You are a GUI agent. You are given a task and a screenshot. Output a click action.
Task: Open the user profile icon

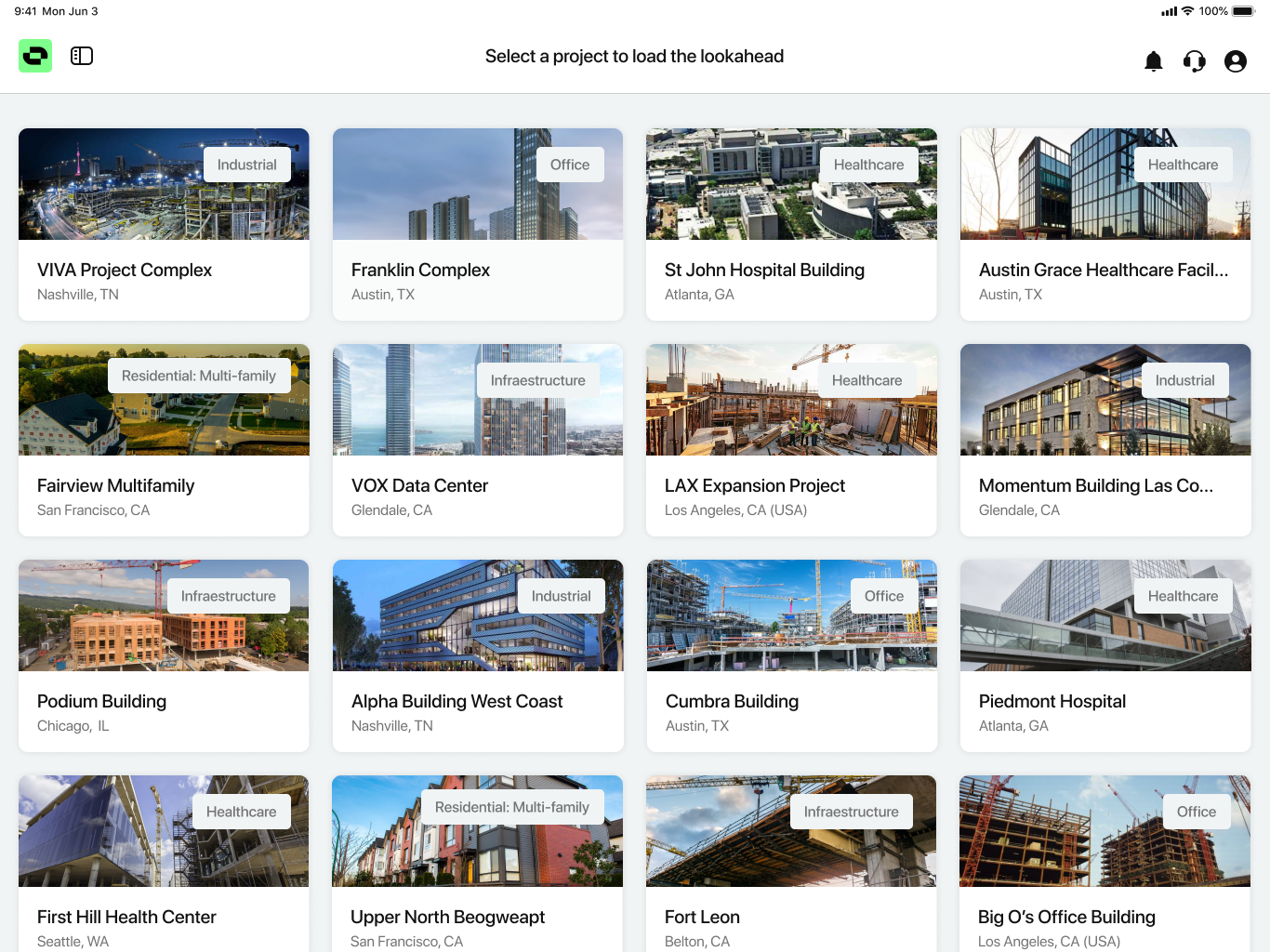point(1236,61)
